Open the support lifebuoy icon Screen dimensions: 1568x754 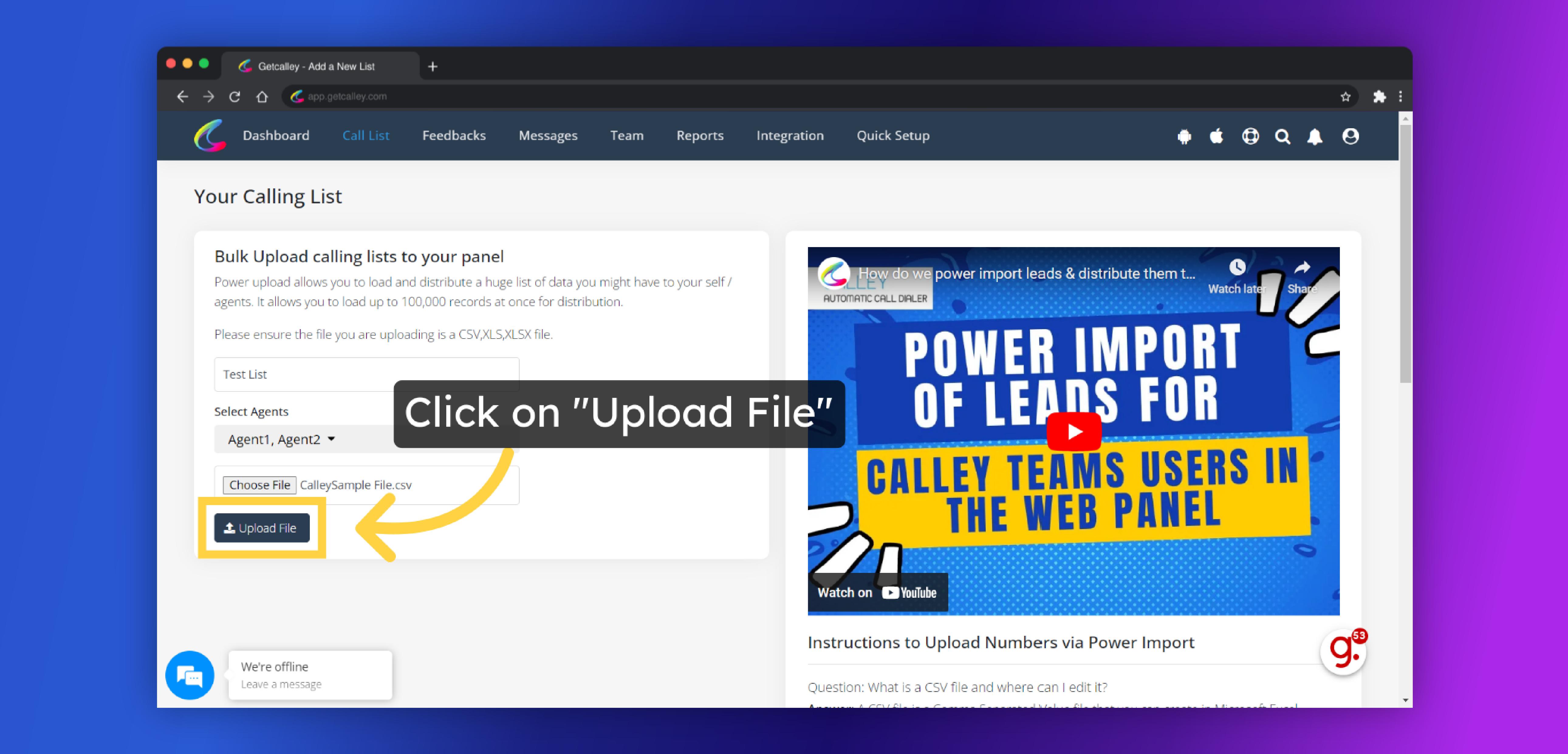tap(1250, 136)
